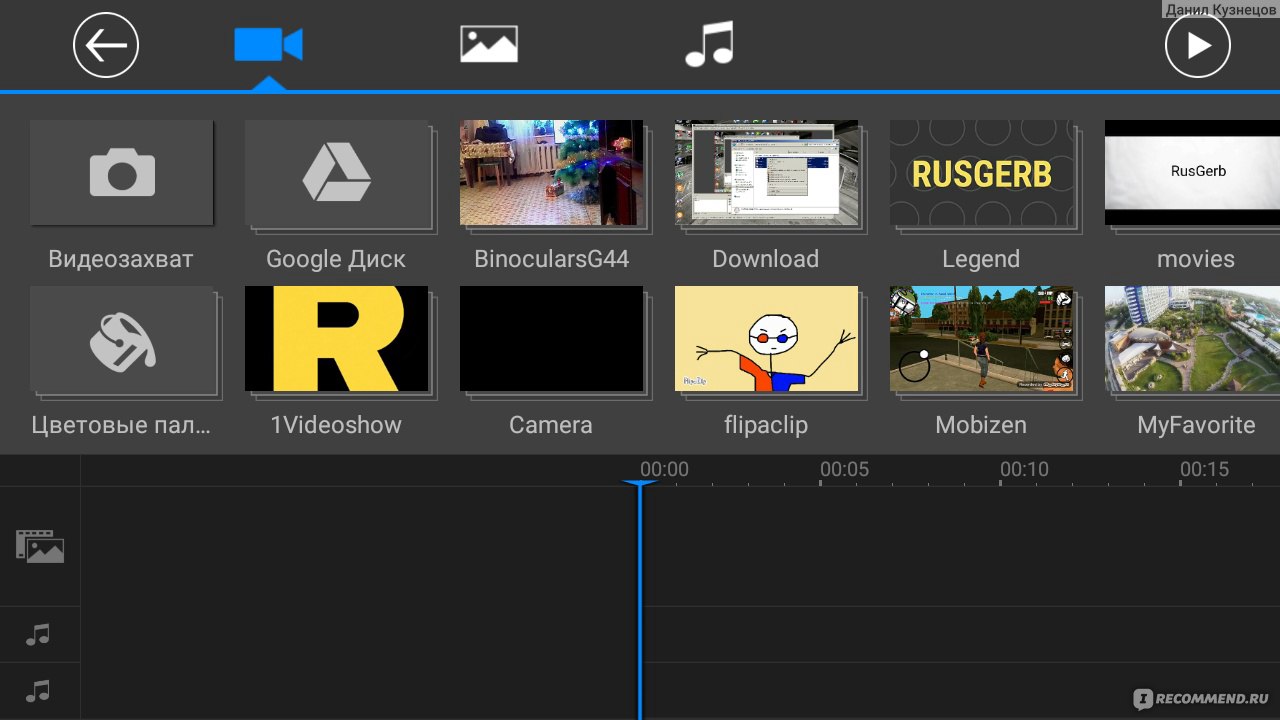
Task: Open the Mobizen folder thumbnail
Action: click(981, 339)
